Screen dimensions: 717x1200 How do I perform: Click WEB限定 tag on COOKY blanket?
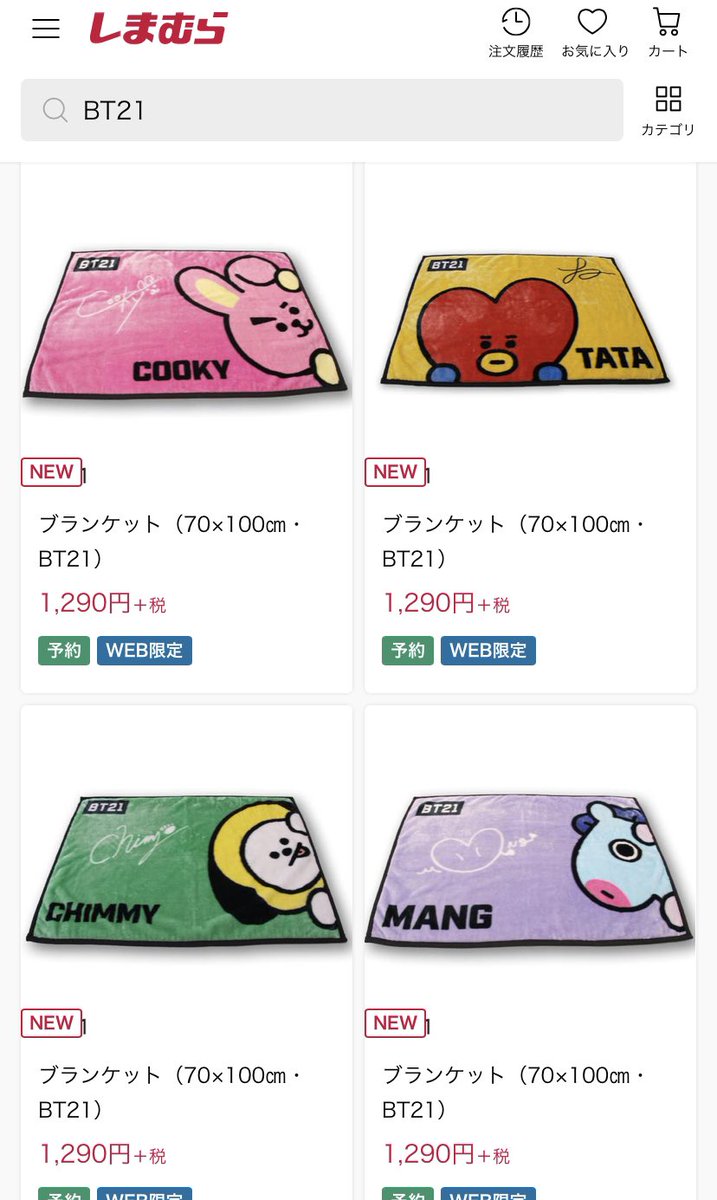tap(144, 651)
